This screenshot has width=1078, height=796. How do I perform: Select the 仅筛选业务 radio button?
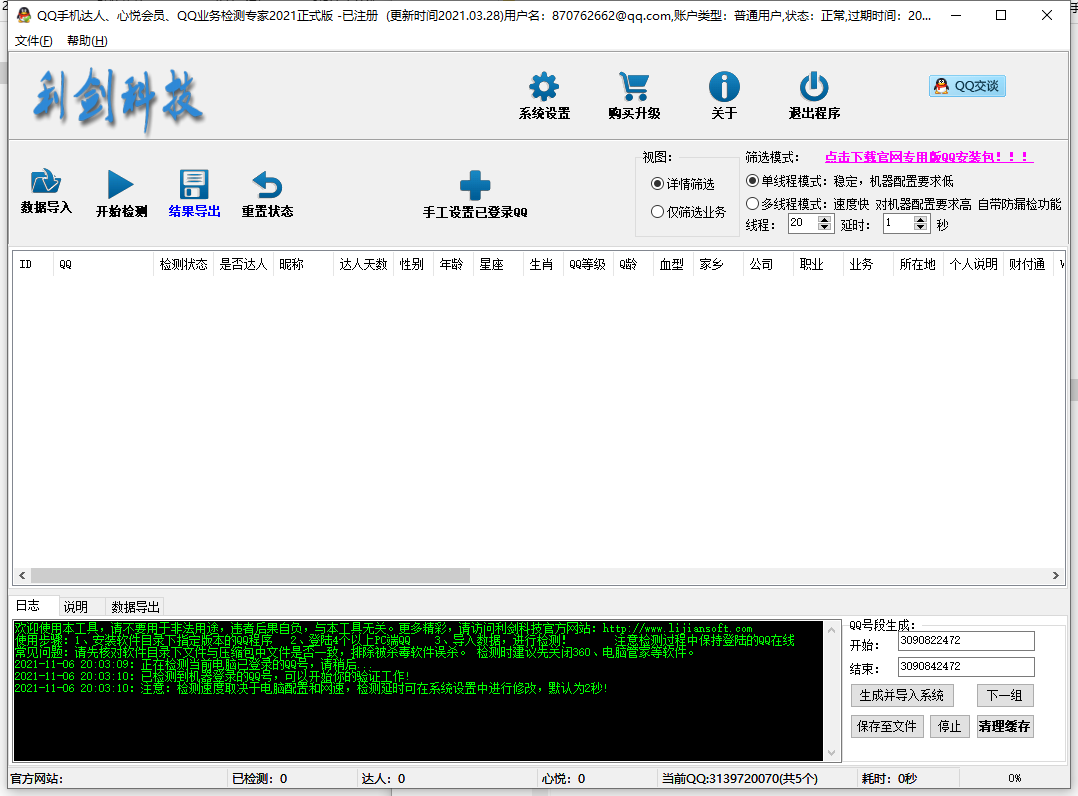tap(658, 212)
